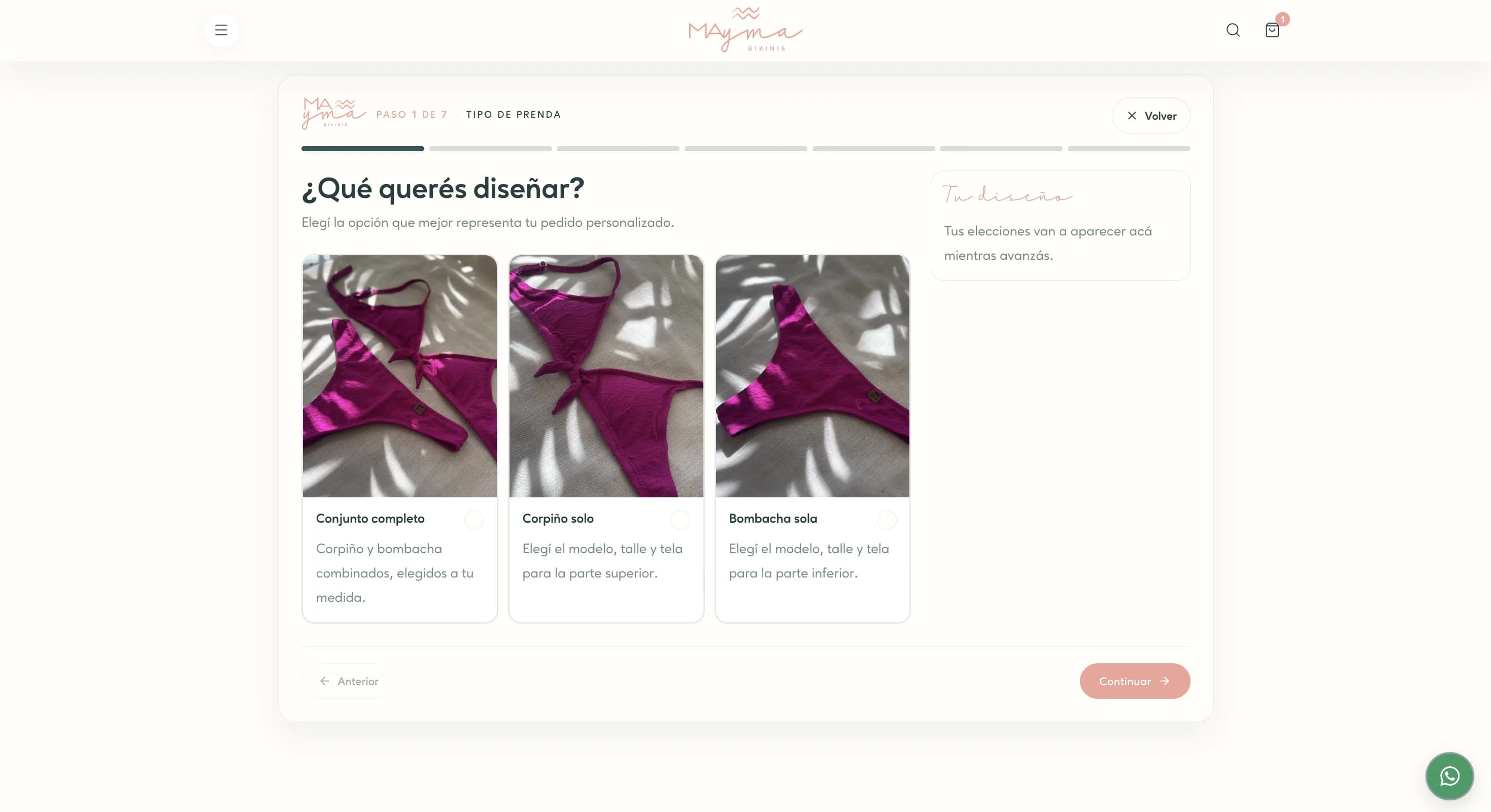Viewport: 1491px width, 812px height.
Task: Click the 'Conjunto completo' card title
Action: point(370,519)
